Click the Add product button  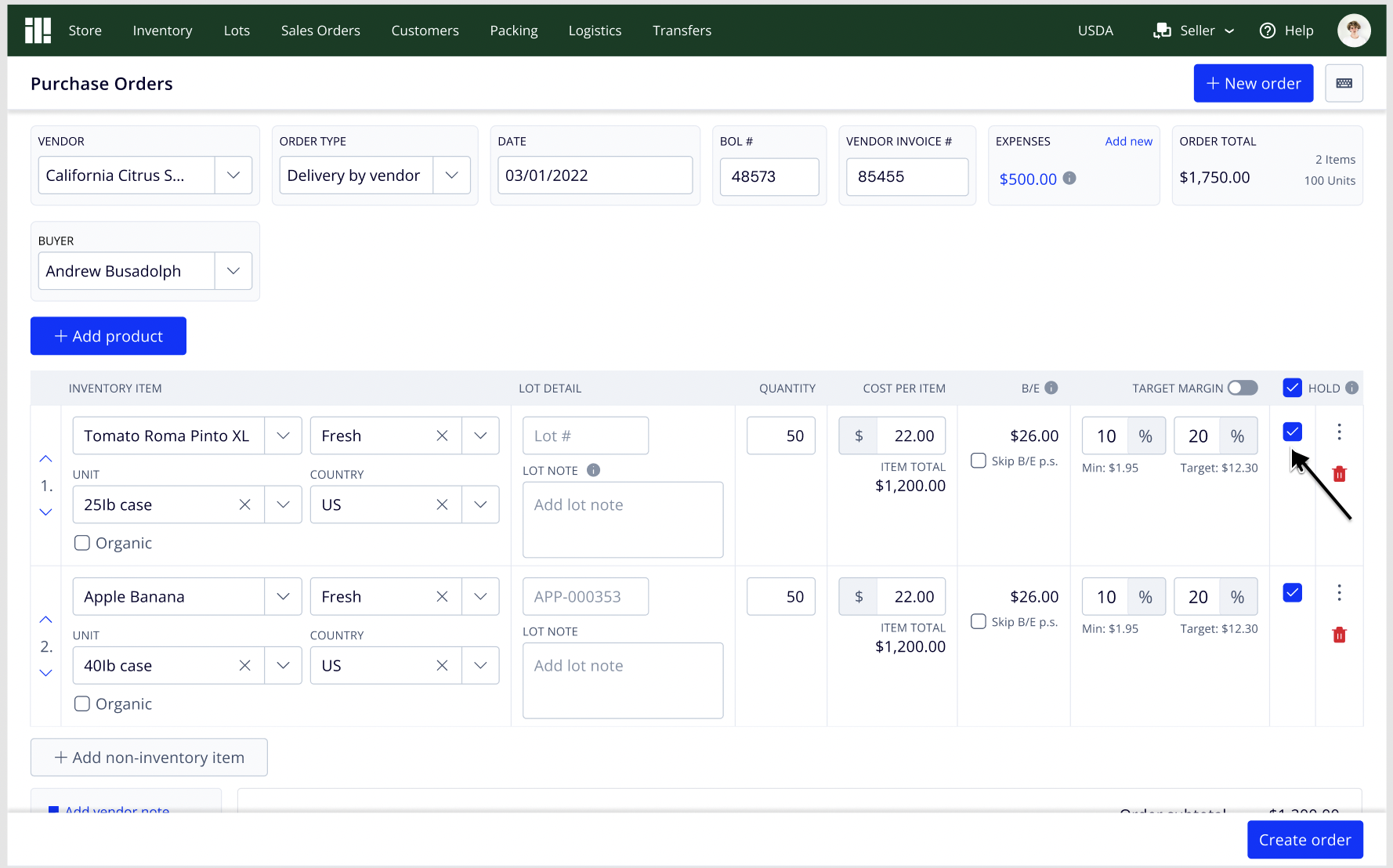(x=108, y=336)
